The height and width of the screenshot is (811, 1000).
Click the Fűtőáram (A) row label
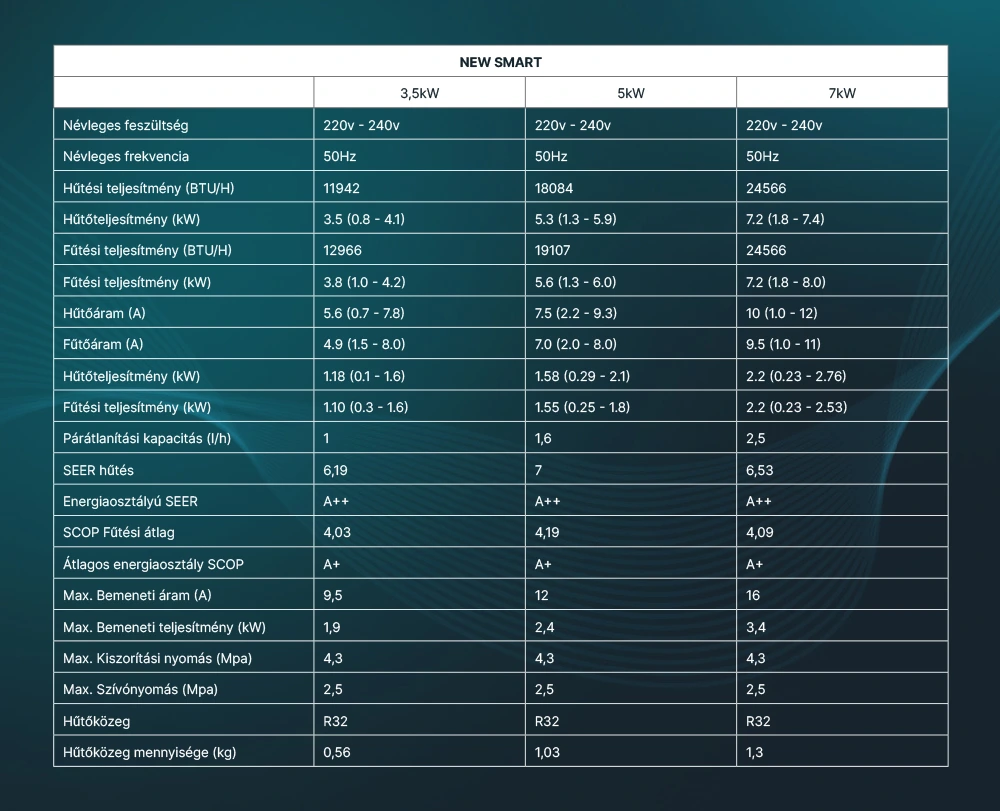tap(104, 344)
